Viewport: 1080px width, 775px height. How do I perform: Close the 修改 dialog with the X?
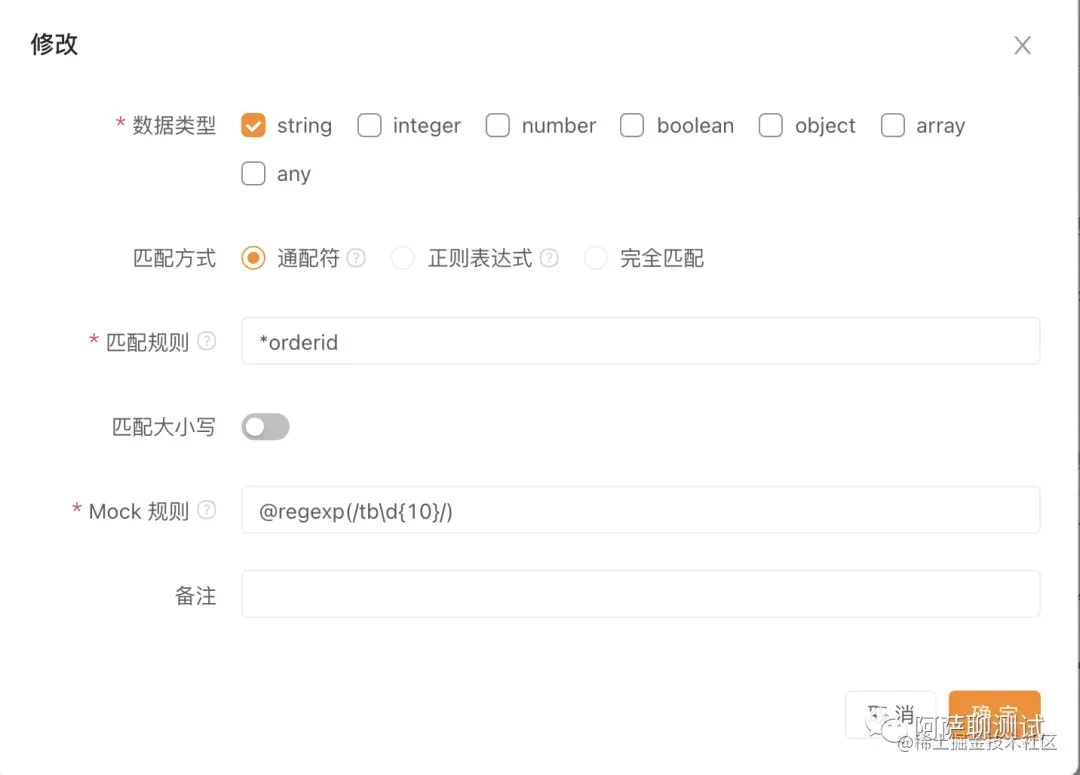coord(1022,45)
